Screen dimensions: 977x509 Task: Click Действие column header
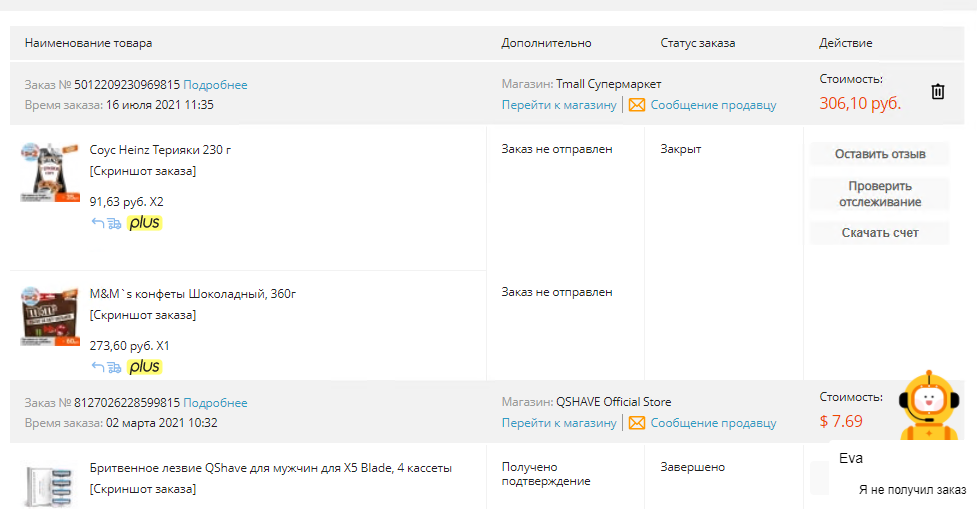[x=846, y=43]
